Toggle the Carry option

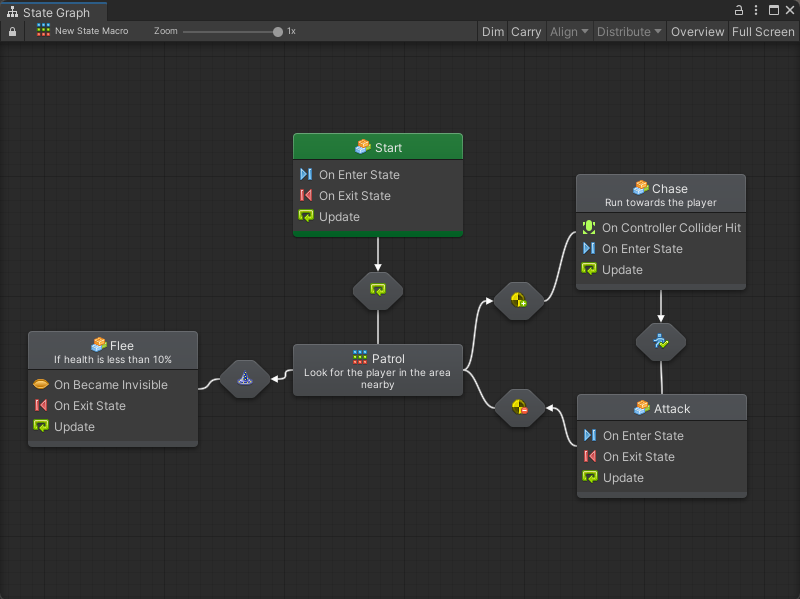point(526,32)
